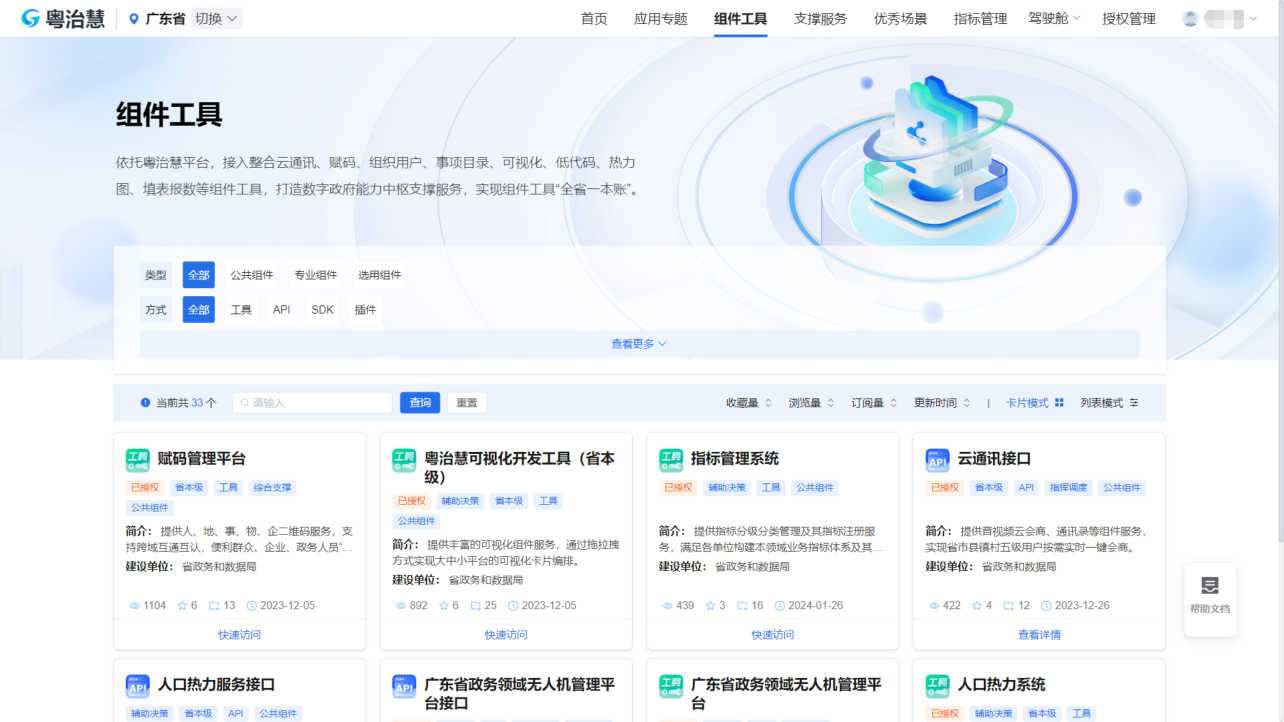Click the 人口热力服务接口 API icon
Viewport: 1284px width, 722px height.
point(137,686)
